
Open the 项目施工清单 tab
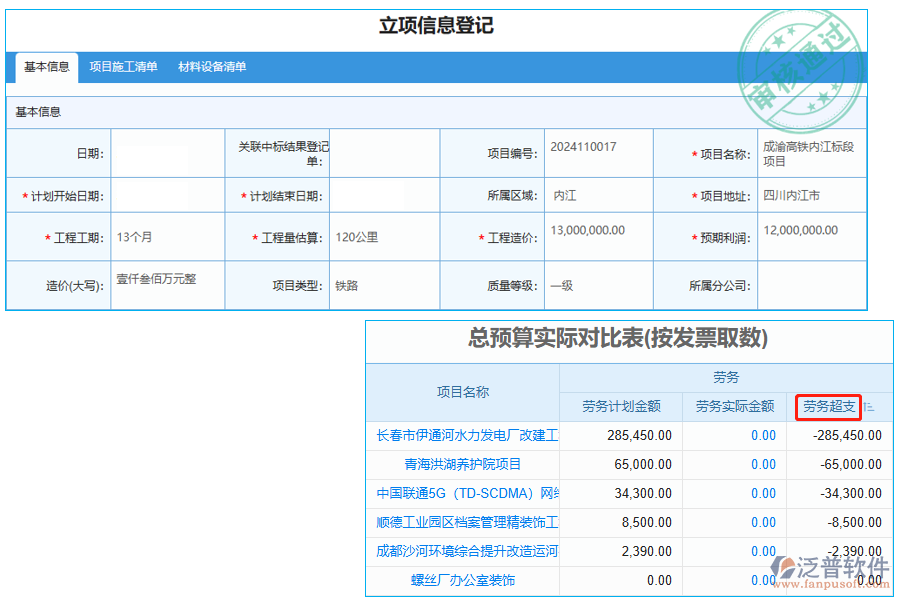pyautogui.click(x=123, y=67)
